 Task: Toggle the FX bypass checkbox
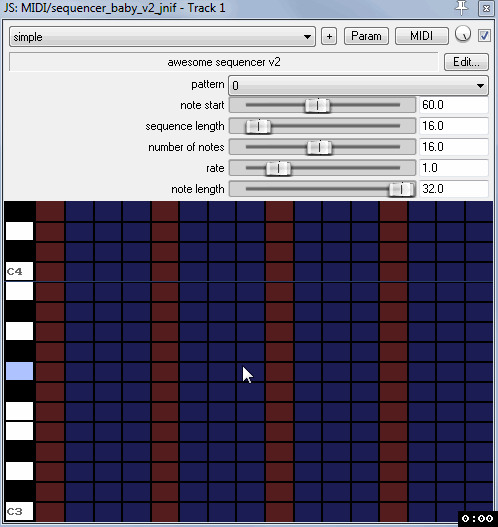pos(484,36)
